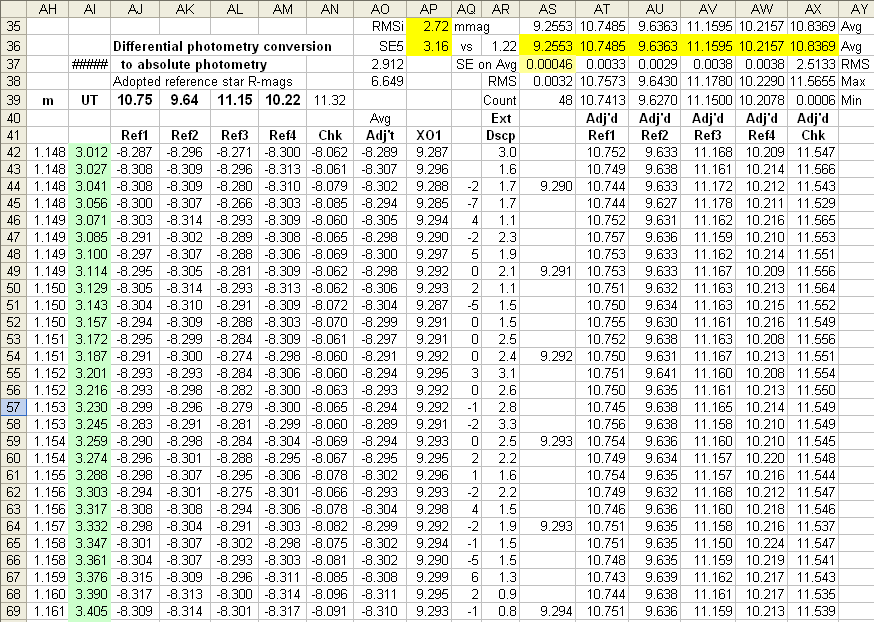Click UT value 3.230 in row 57
The width and height of the screenshot is (874, 622).
[90, 407]
